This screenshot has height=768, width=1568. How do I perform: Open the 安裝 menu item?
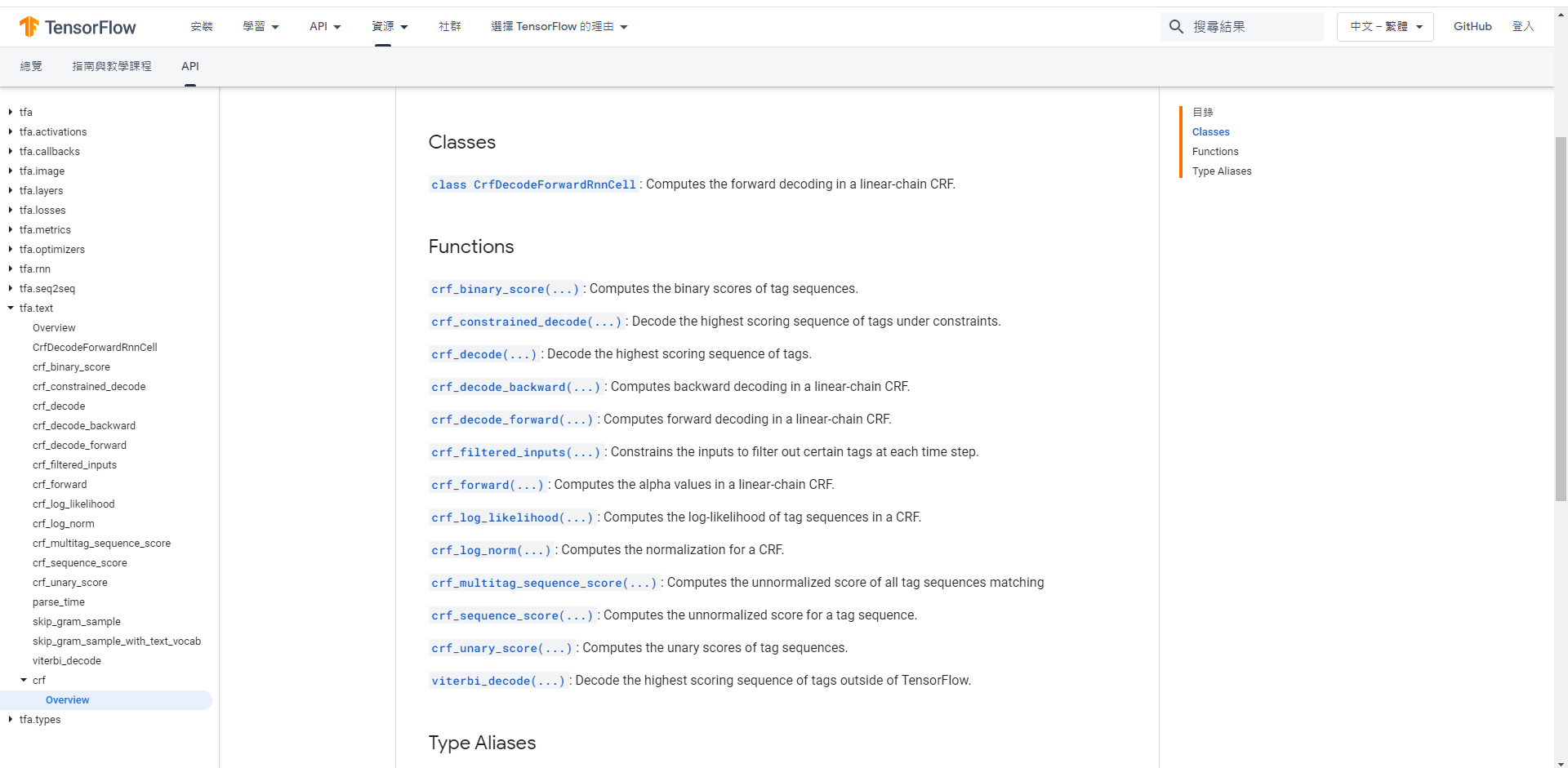202,26
